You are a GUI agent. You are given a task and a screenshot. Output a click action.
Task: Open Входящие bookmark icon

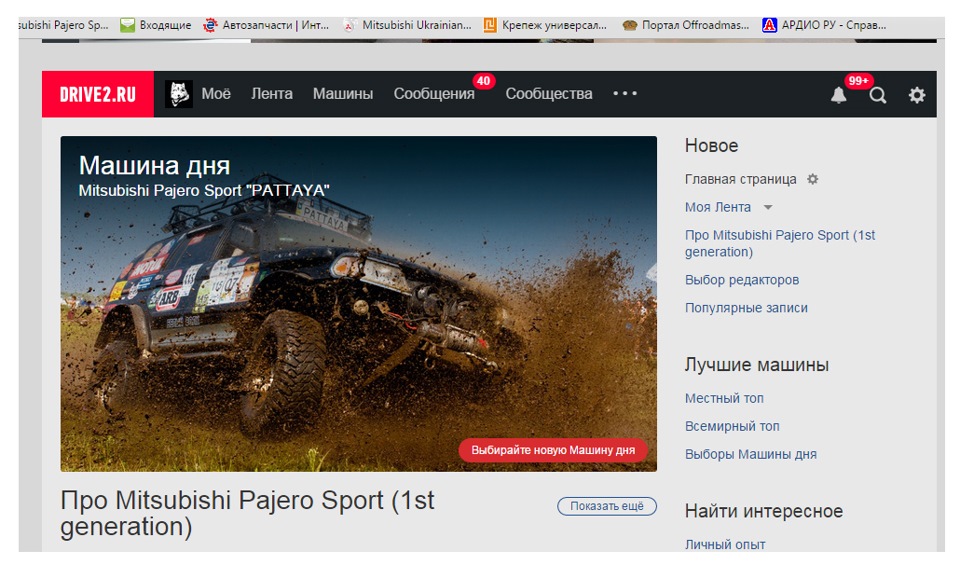pyautogui.click(x=127, y=25)
